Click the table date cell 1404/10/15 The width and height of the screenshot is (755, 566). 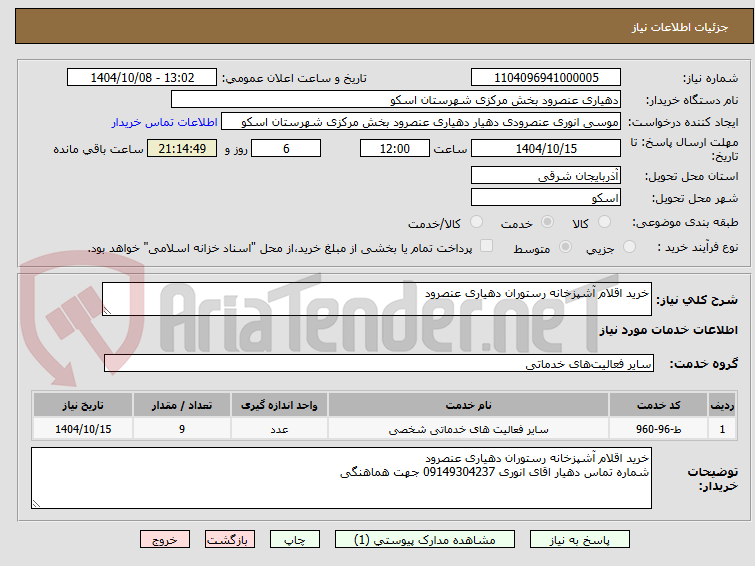(83, 429)
